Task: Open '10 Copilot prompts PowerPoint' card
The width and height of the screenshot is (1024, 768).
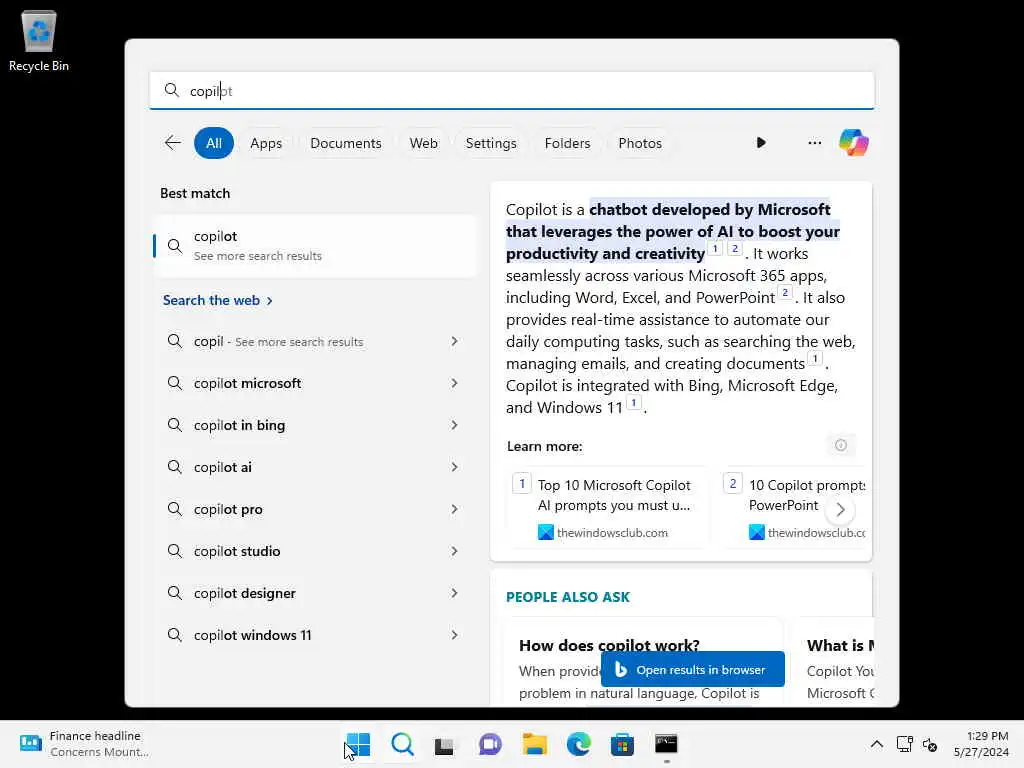Action: 793,508
